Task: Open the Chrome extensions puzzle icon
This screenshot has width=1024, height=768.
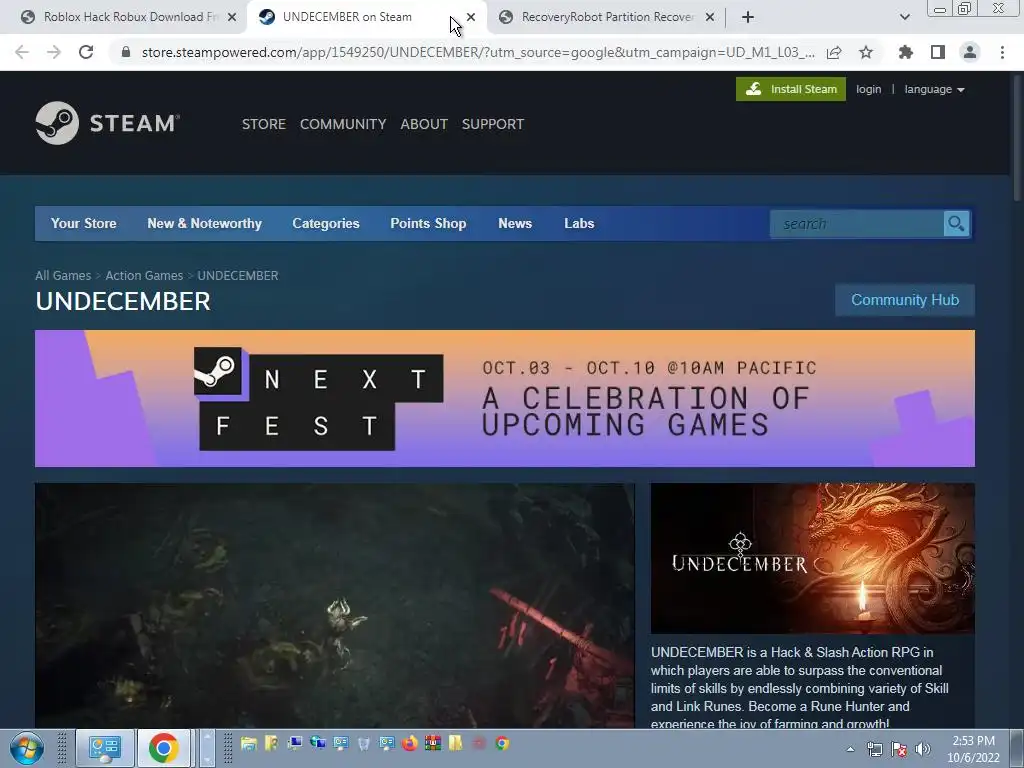Action: (x=906, y=52)
